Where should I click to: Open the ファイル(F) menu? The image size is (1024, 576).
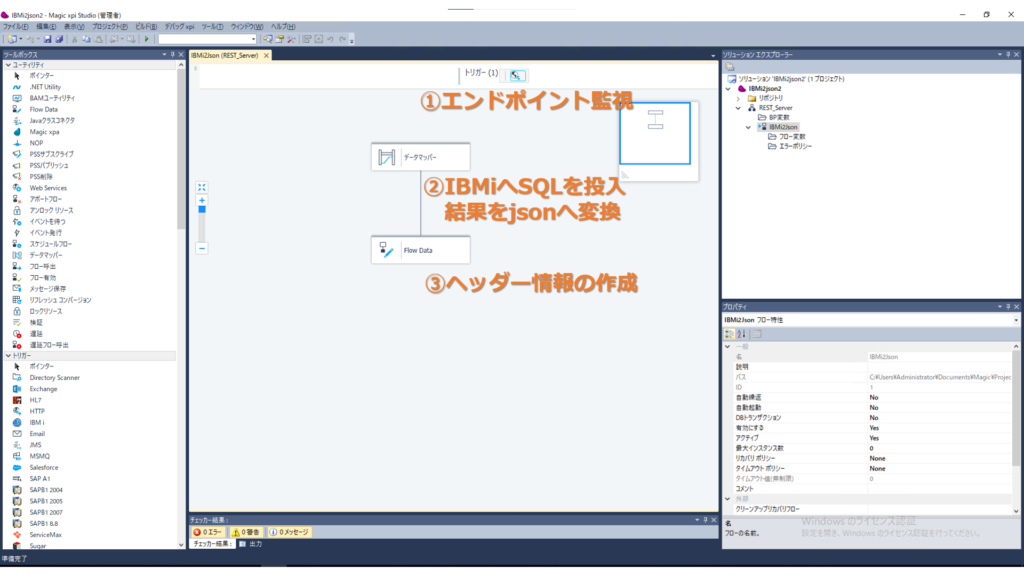pyautogui.click(x=16, y=27)
